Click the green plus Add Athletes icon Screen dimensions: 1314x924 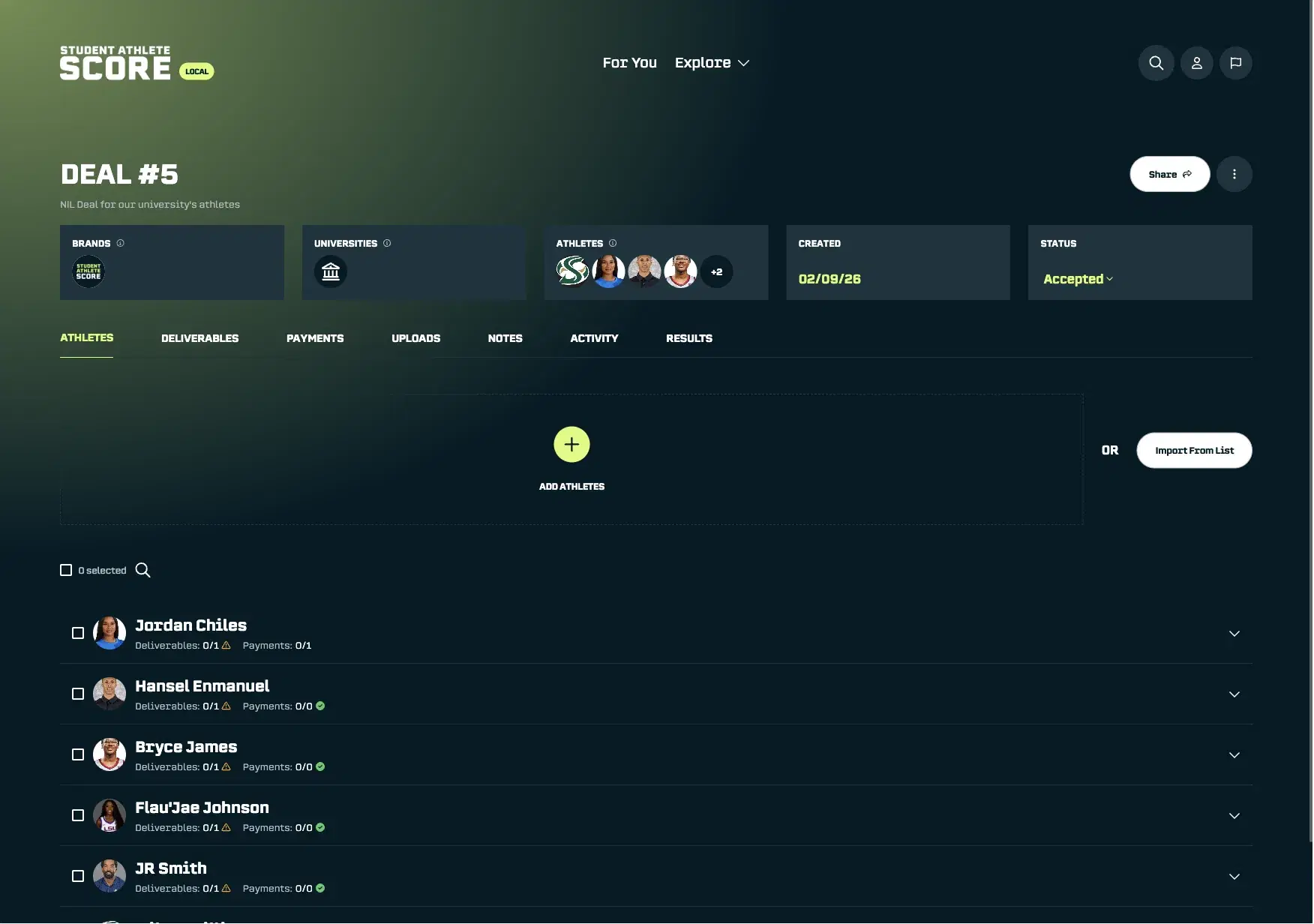pos(571,445)
